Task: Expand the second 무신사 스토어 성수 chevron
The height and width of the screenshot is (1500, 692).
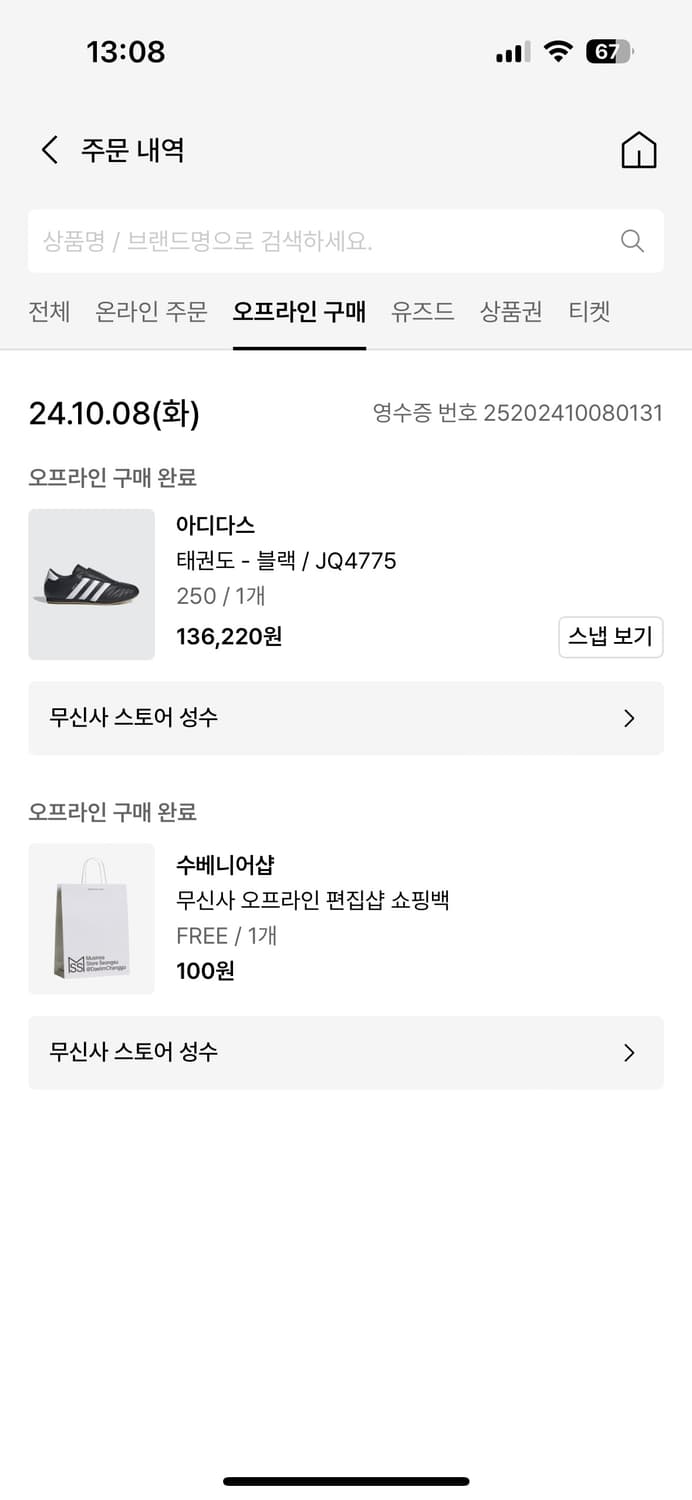Action: tap(628, 1052)
